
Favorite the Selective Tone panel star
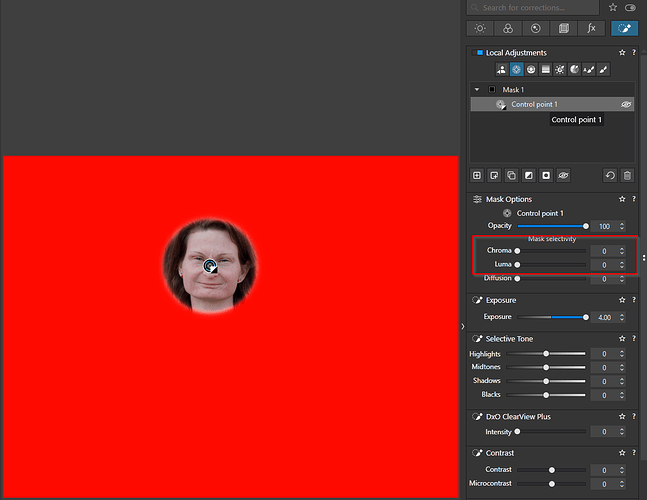pyautogui.click(x=622, y=339)
